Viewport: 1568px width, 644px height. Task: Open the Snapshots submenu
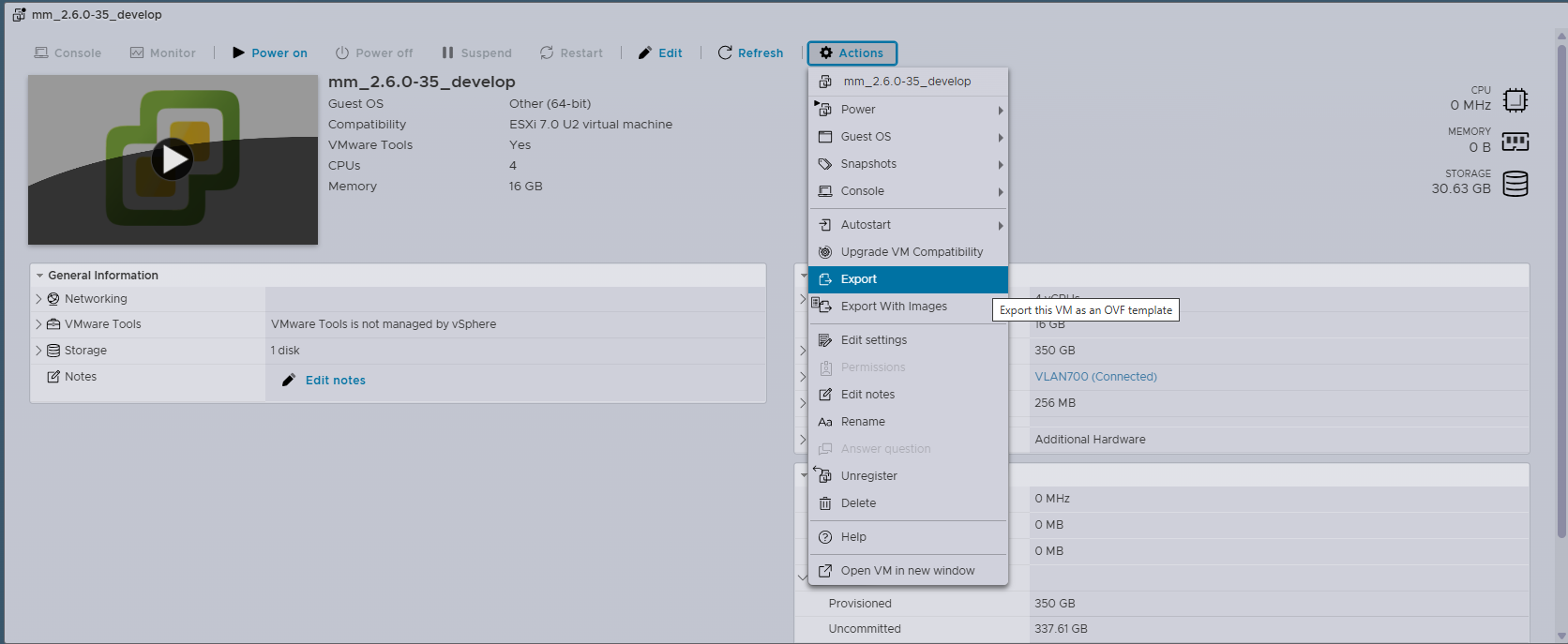tap(908, 164)
